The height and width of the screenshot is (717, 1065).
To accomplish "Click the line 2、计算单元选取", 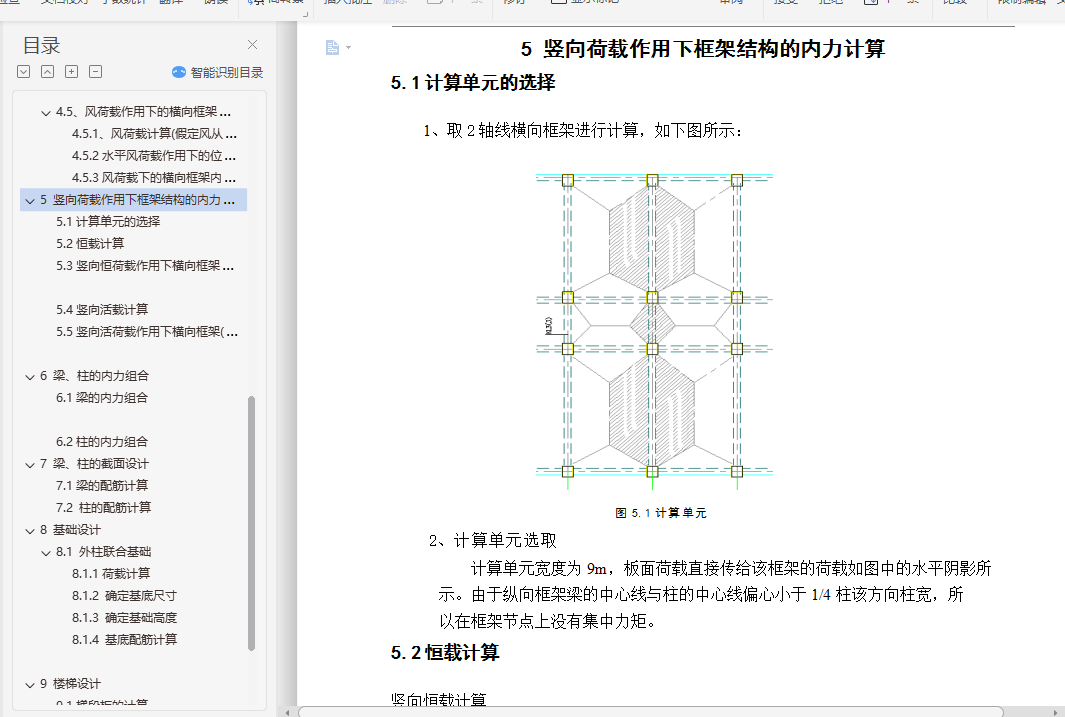I will point(493,540).
